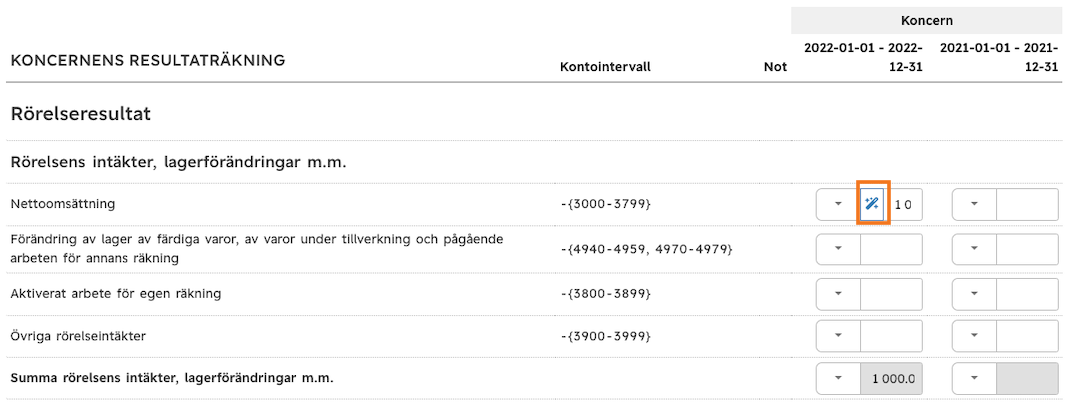Open Aktiverat arbete 2022 dropdown arrow
This screenshot has width=1072, height=409.
tap(838, 294)
